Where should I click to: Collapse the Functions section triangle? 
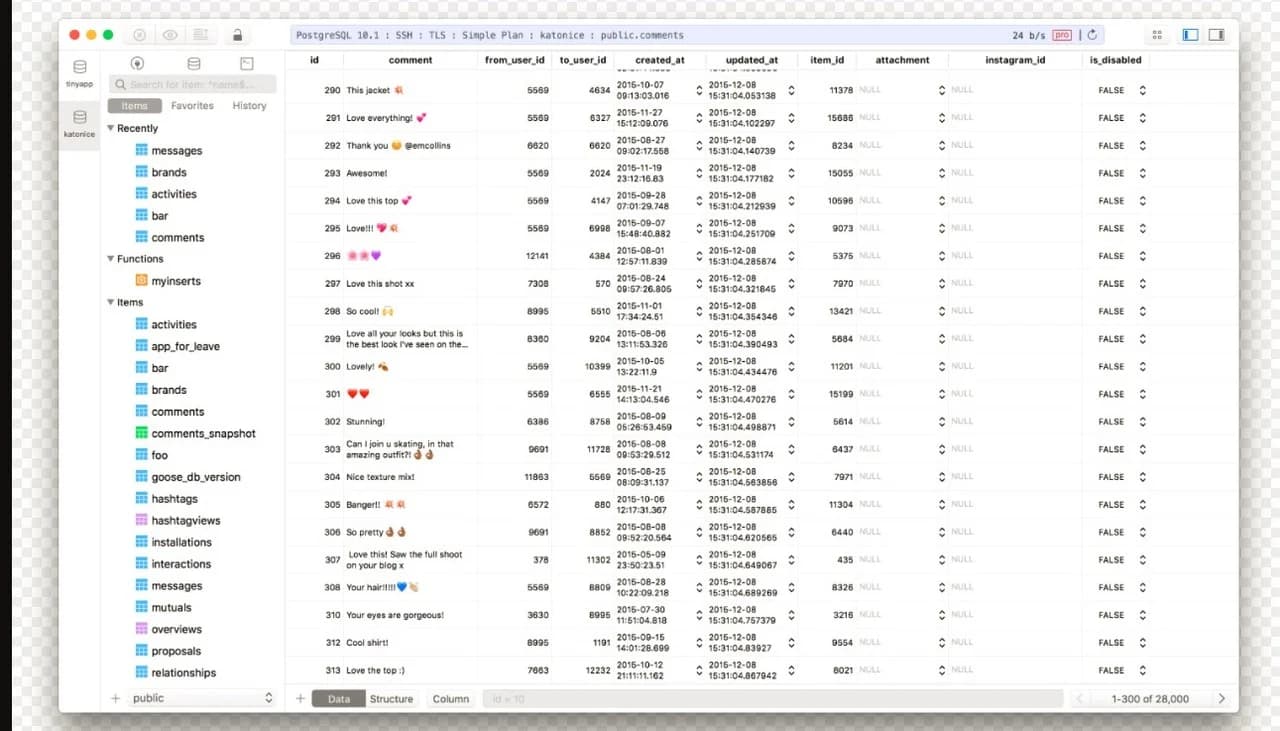(x=110, y=258)
